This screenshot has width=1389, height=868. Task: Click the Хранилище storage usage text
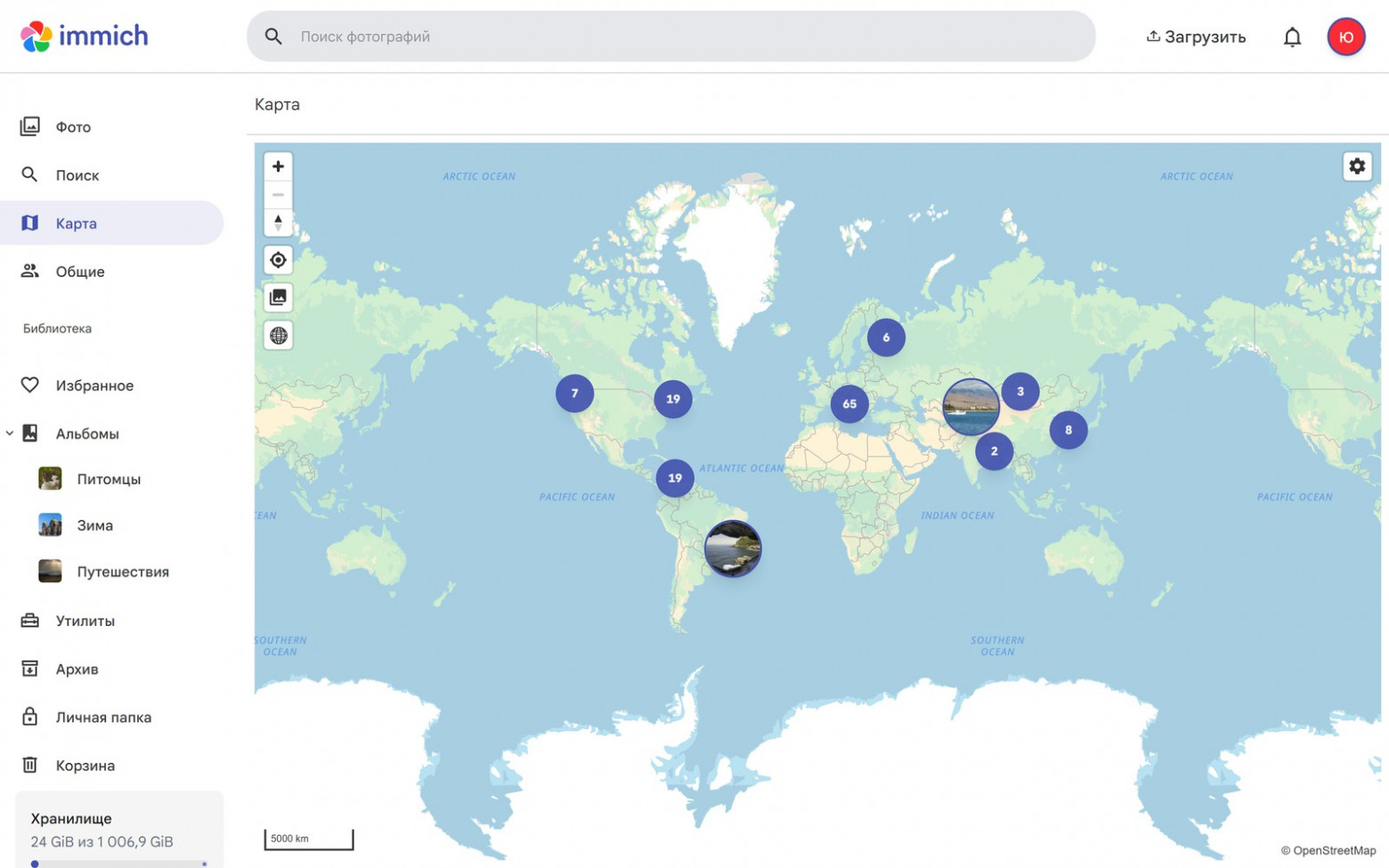[102, 842]
